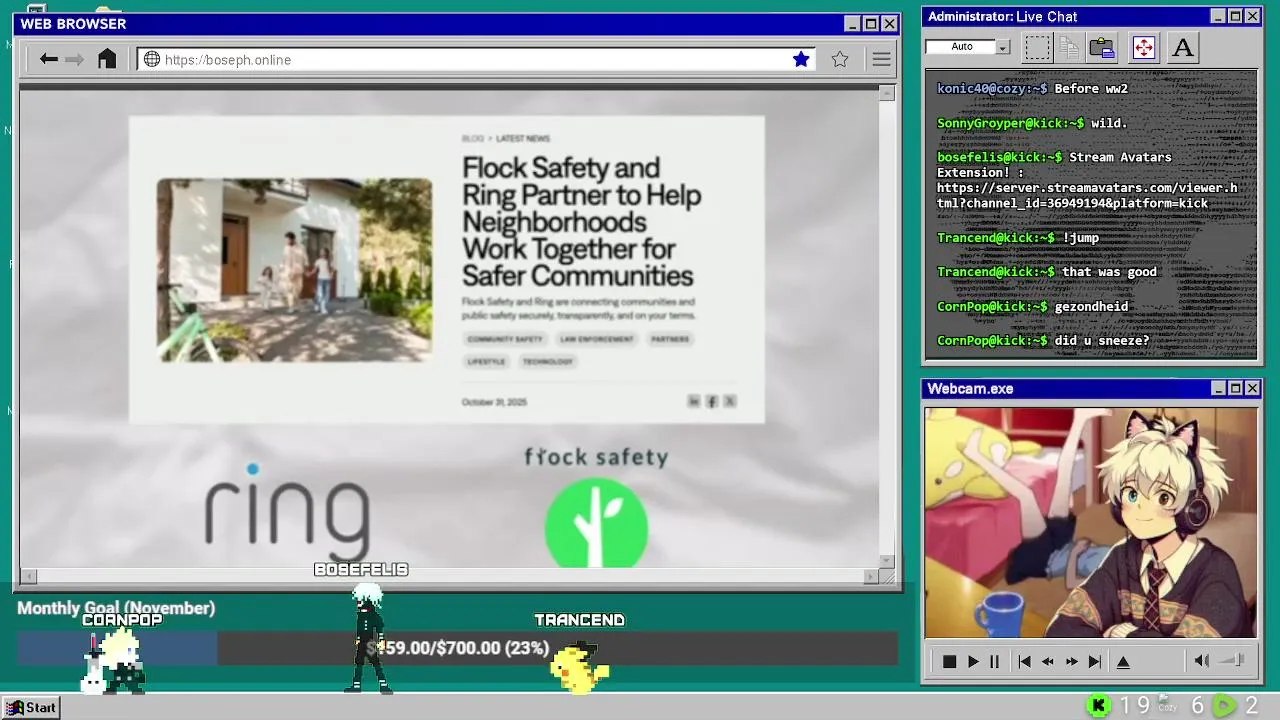Open the Latest News breadcrumb link
Screen dimensions: 1280x720
(523, 139)
